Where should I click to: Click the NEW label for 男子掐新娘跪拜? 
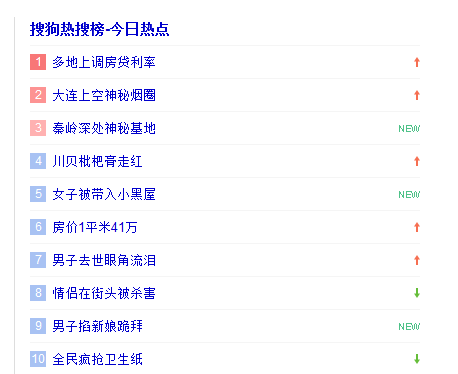point(409,327)
